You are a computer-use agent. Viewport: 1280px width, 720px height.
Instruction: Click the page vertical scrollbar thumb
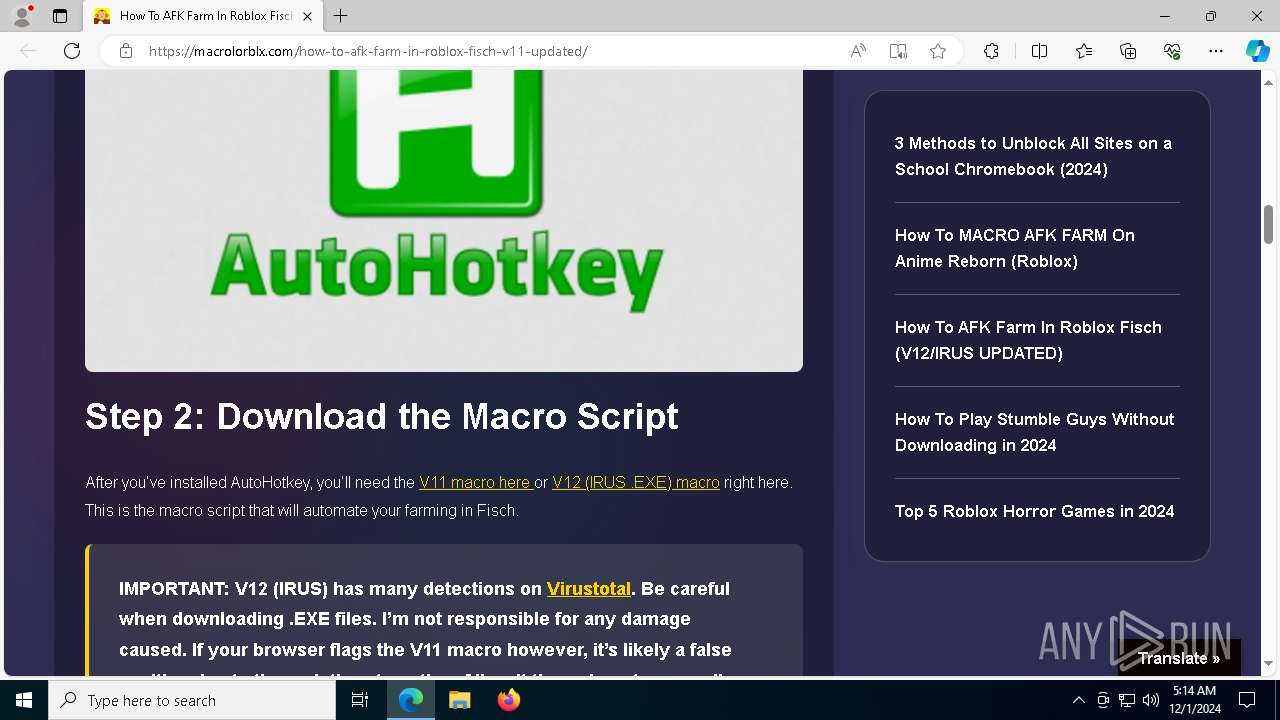(x=1268, y=224)
